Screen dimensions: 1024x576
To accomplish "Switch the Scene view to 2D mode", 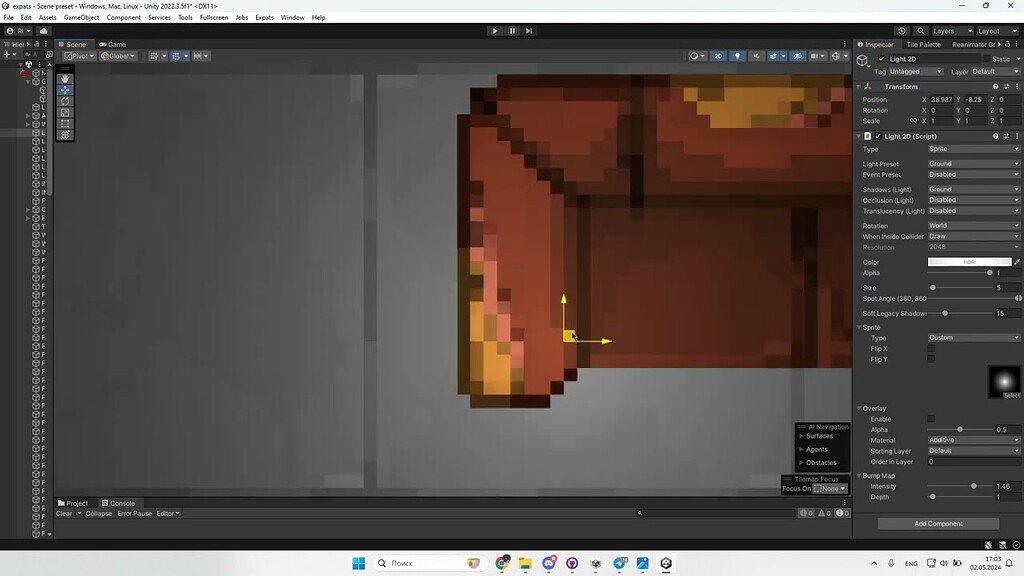I will click(x=719, y=56).
